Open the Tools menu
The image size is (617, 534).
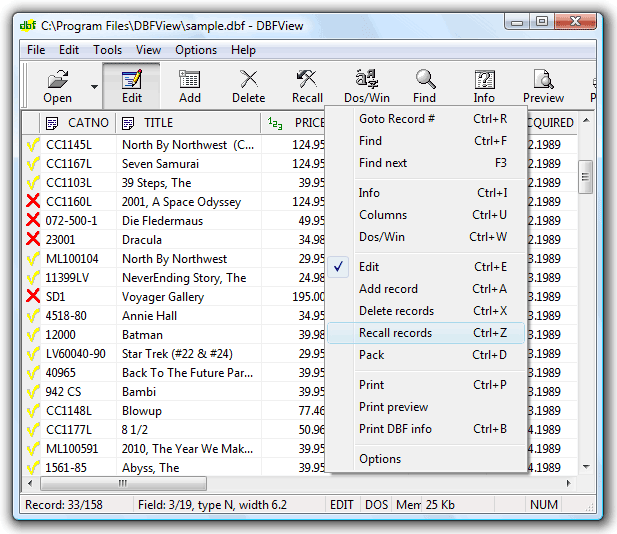click(107, 50)
